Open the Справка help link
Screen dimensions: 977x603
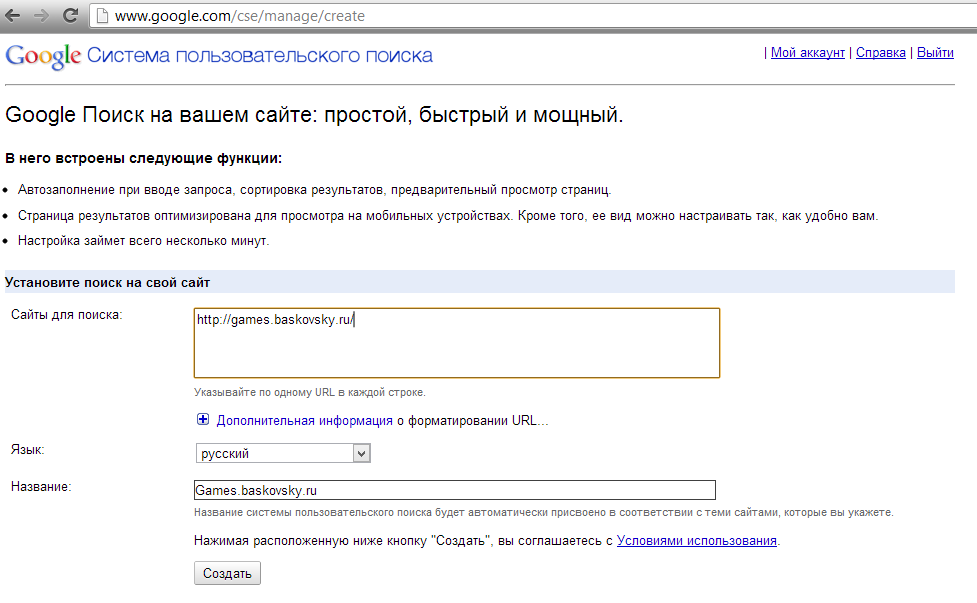point(880,53)
